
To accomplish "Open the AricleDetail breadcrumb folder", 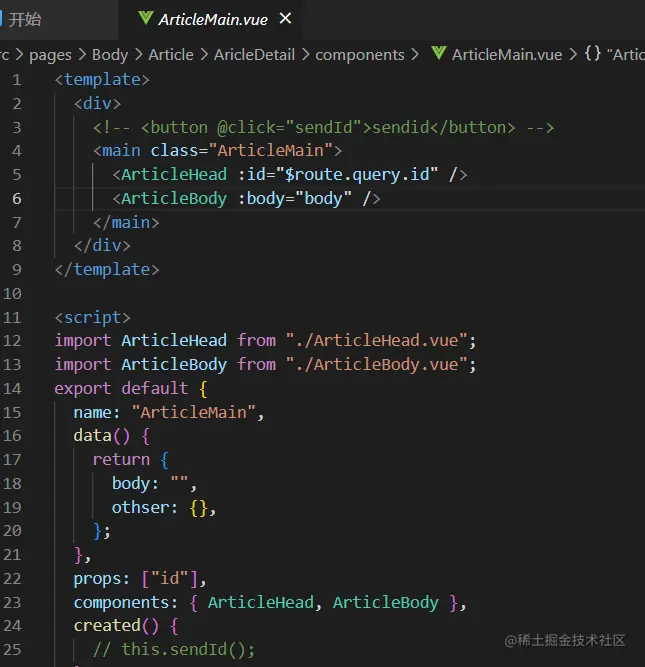I will coord(254,55).
